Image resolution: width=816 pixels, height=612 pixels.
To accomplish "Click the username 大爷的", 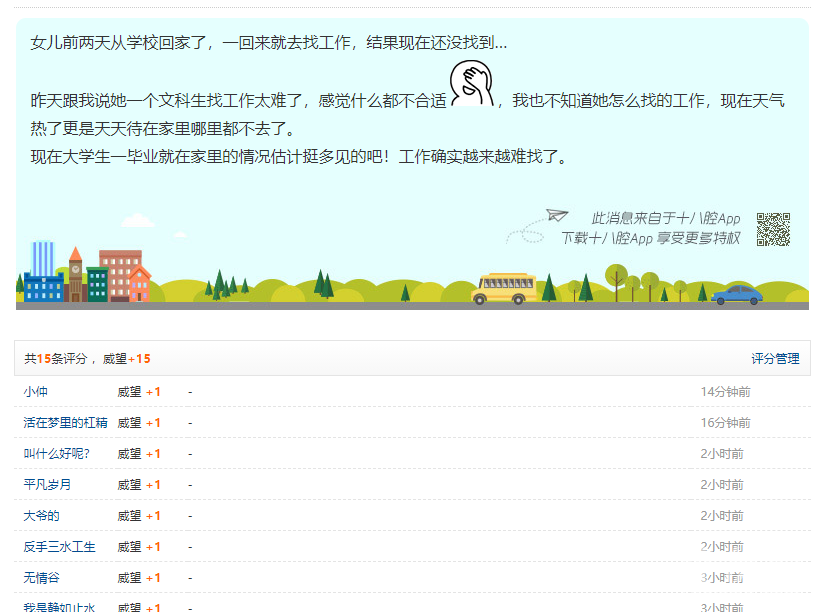I will click(42, 516).
